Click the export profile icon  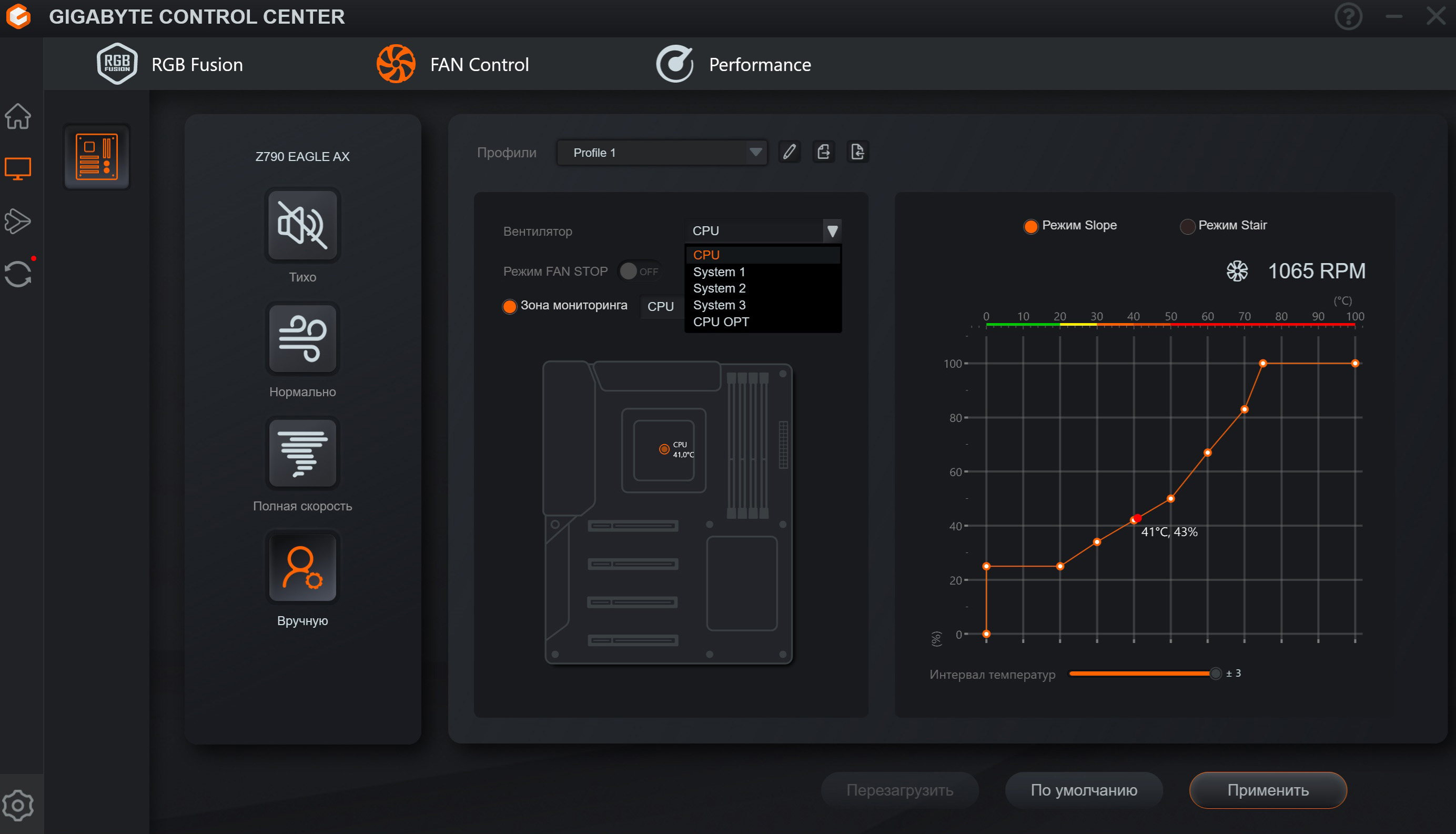[823, 152]
